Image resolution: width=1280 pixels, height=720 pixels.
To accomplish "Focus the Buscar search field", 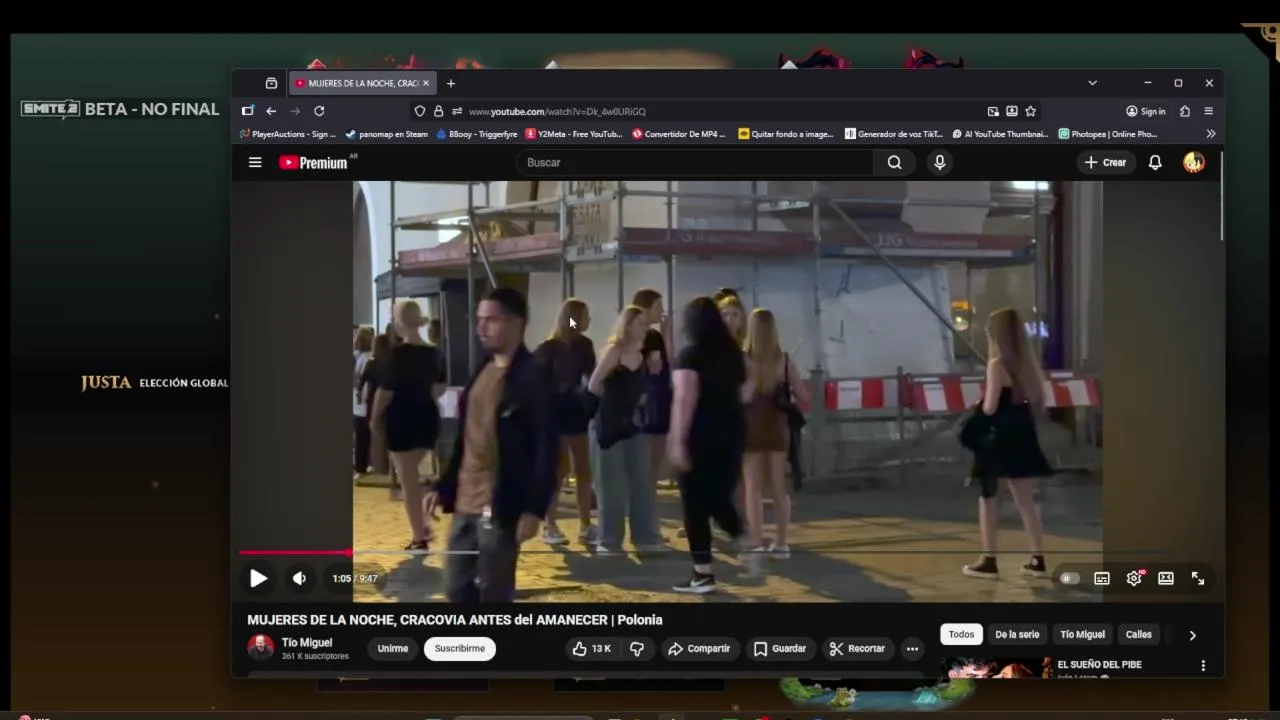I will [695, 162].
